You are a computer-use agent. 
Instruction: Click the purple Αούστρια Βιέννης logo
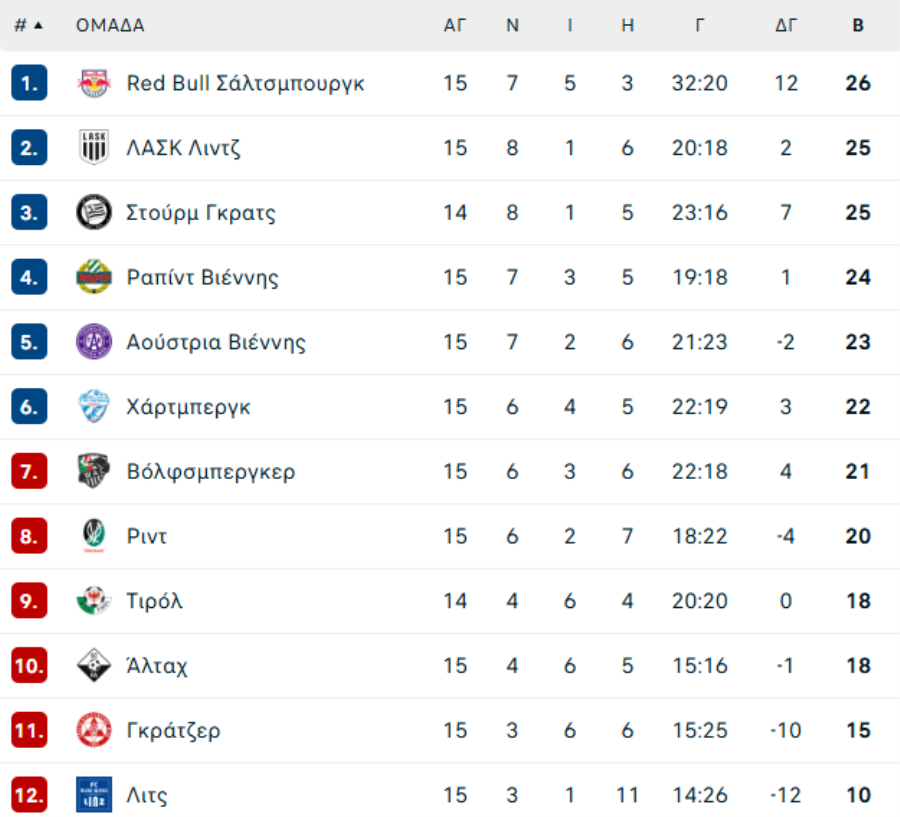(94, 342)
